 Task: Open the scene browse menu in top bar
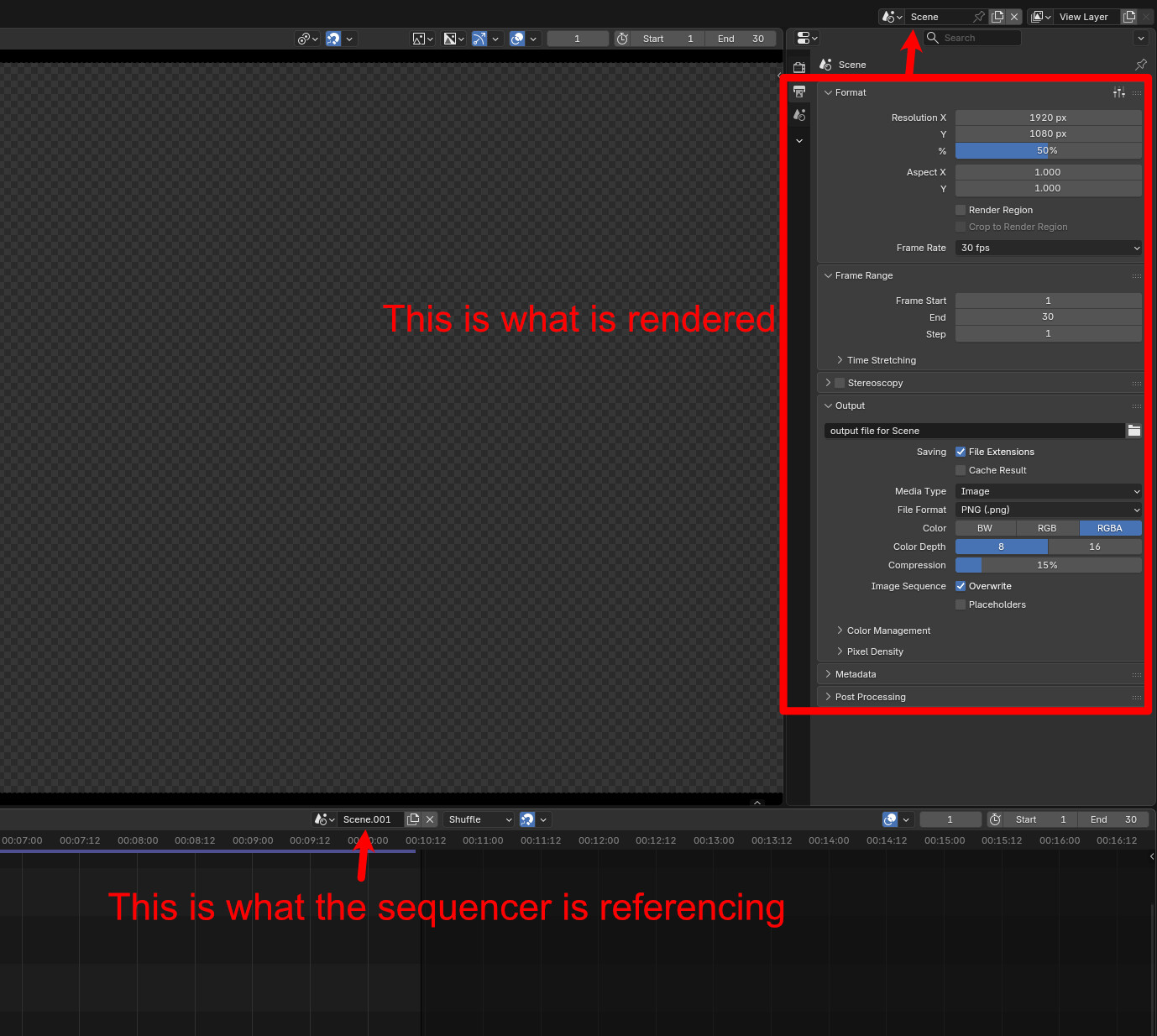point(892,17)
